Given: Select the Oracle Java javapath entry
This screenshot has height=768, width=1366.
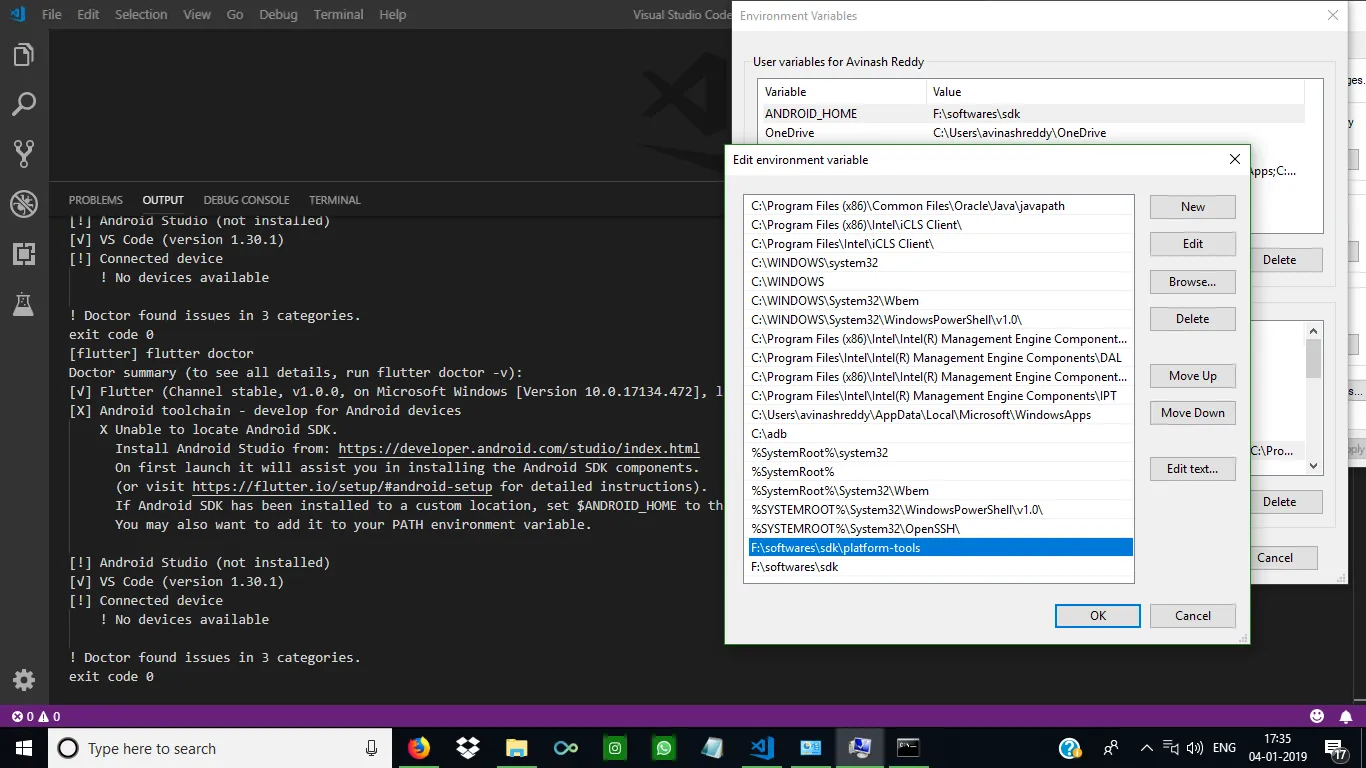Looking at the screenshot, I should pos(941,206).
